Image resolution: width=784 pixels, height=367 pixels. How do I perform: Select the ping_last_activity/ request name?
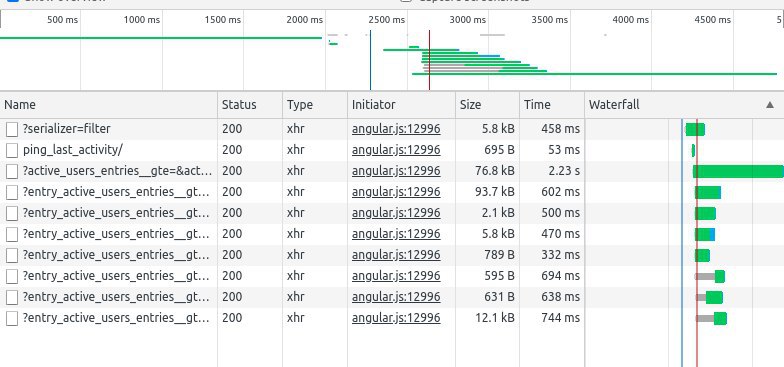click(72, 150)
